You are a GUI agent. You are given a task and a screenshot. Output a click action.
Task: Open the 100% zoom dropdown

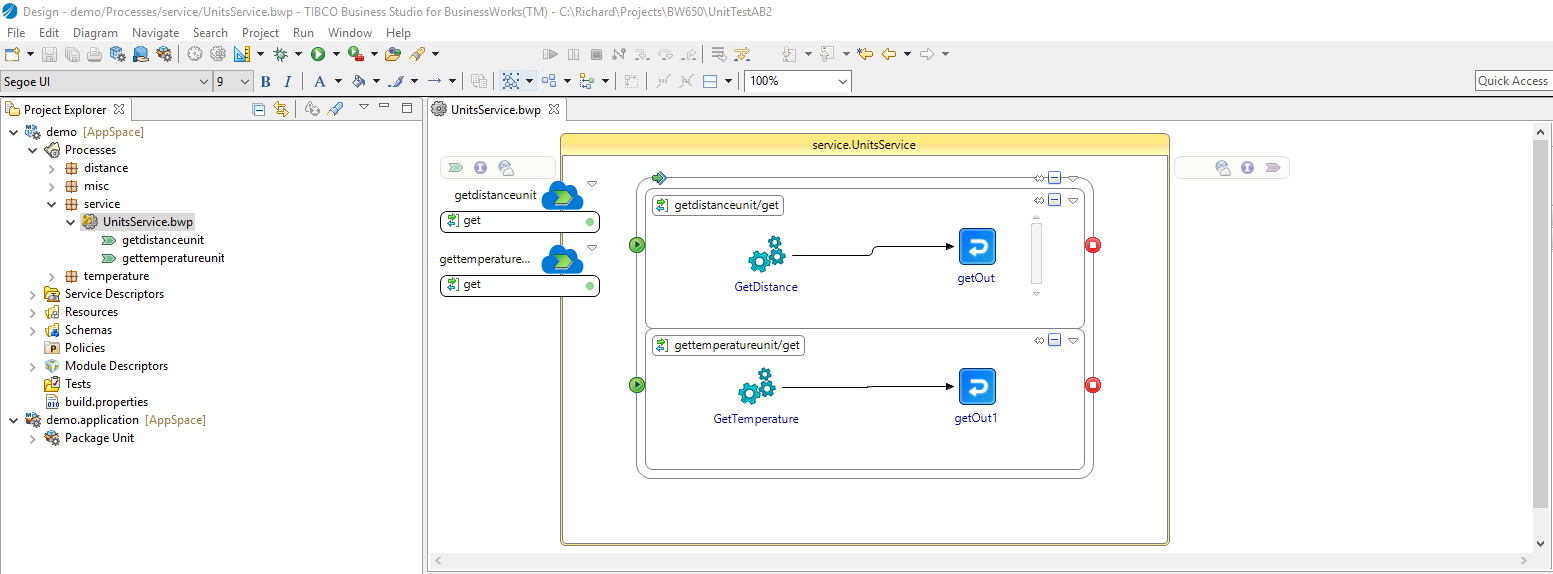pyautogui.click(x=843, y=81)
